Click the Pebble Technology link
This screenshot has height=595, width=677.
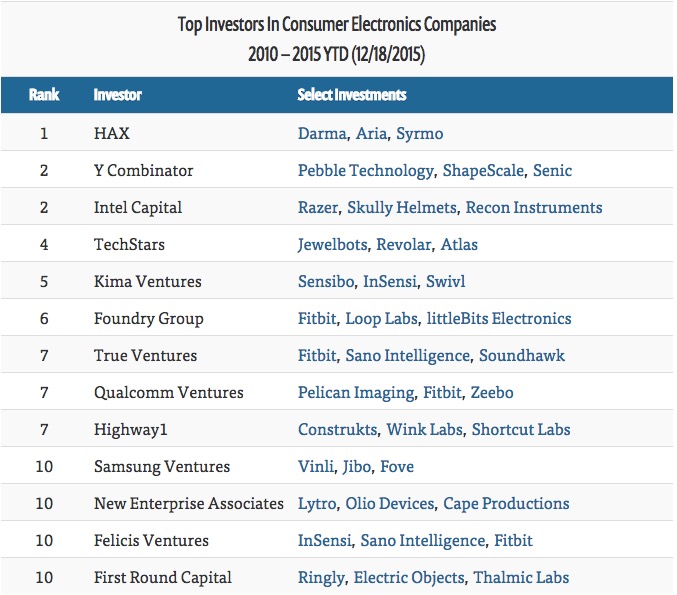(x=366, y=171)
